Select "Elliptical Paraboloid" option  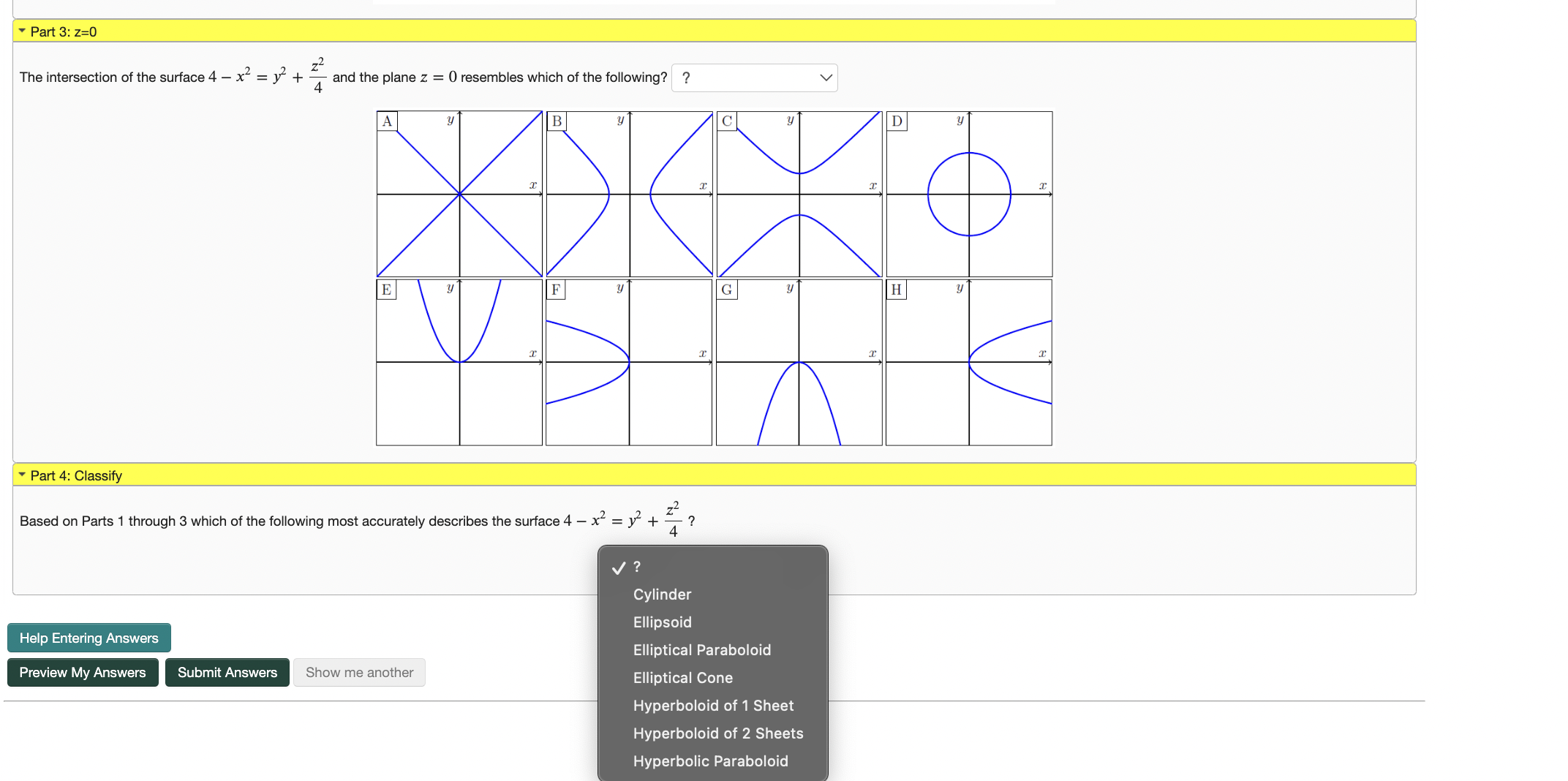coord(701,649)
